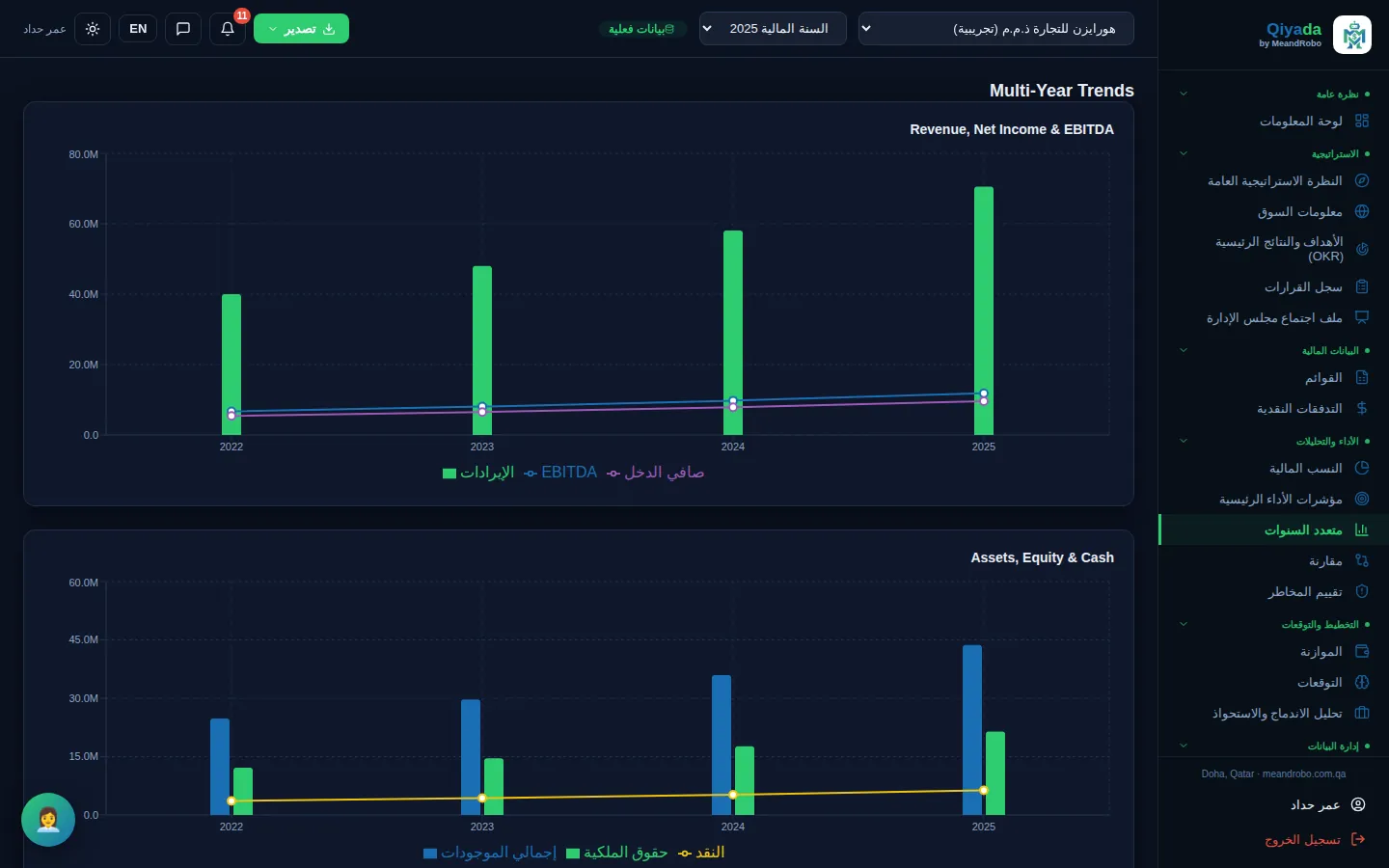Viewport: 1389px width, 868px height.
Task: Open the fiscal year 2025 dropdown
Action: 773,29
